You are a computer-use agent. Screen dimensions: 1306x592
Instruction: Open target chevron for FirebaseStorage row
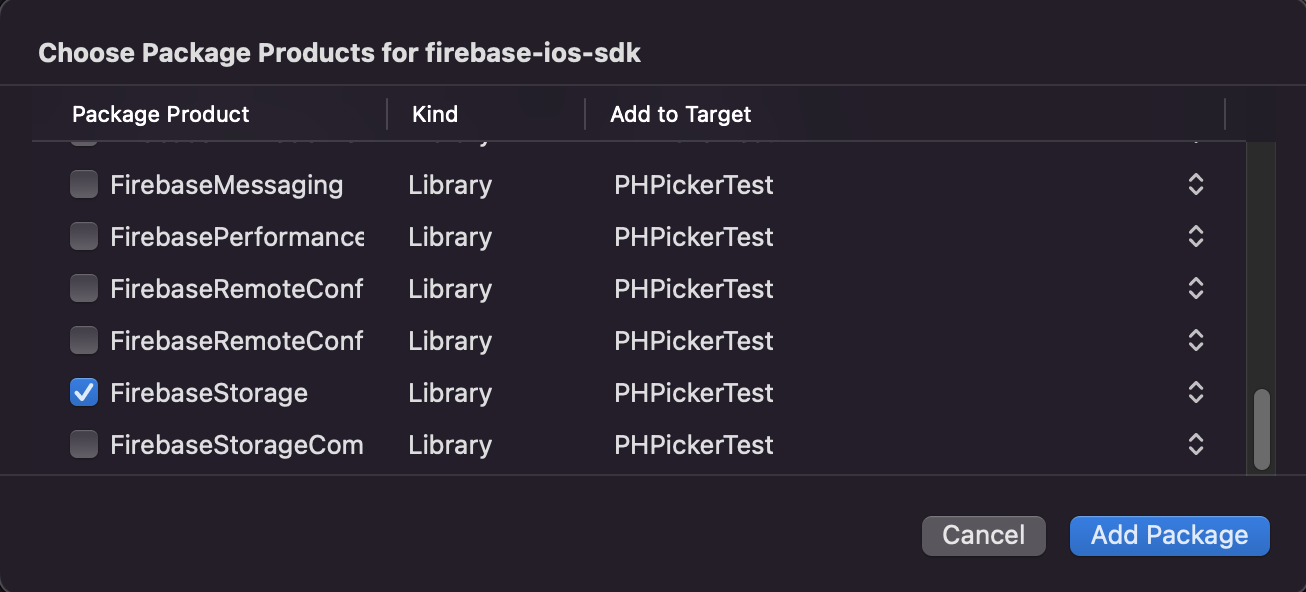1195,393
